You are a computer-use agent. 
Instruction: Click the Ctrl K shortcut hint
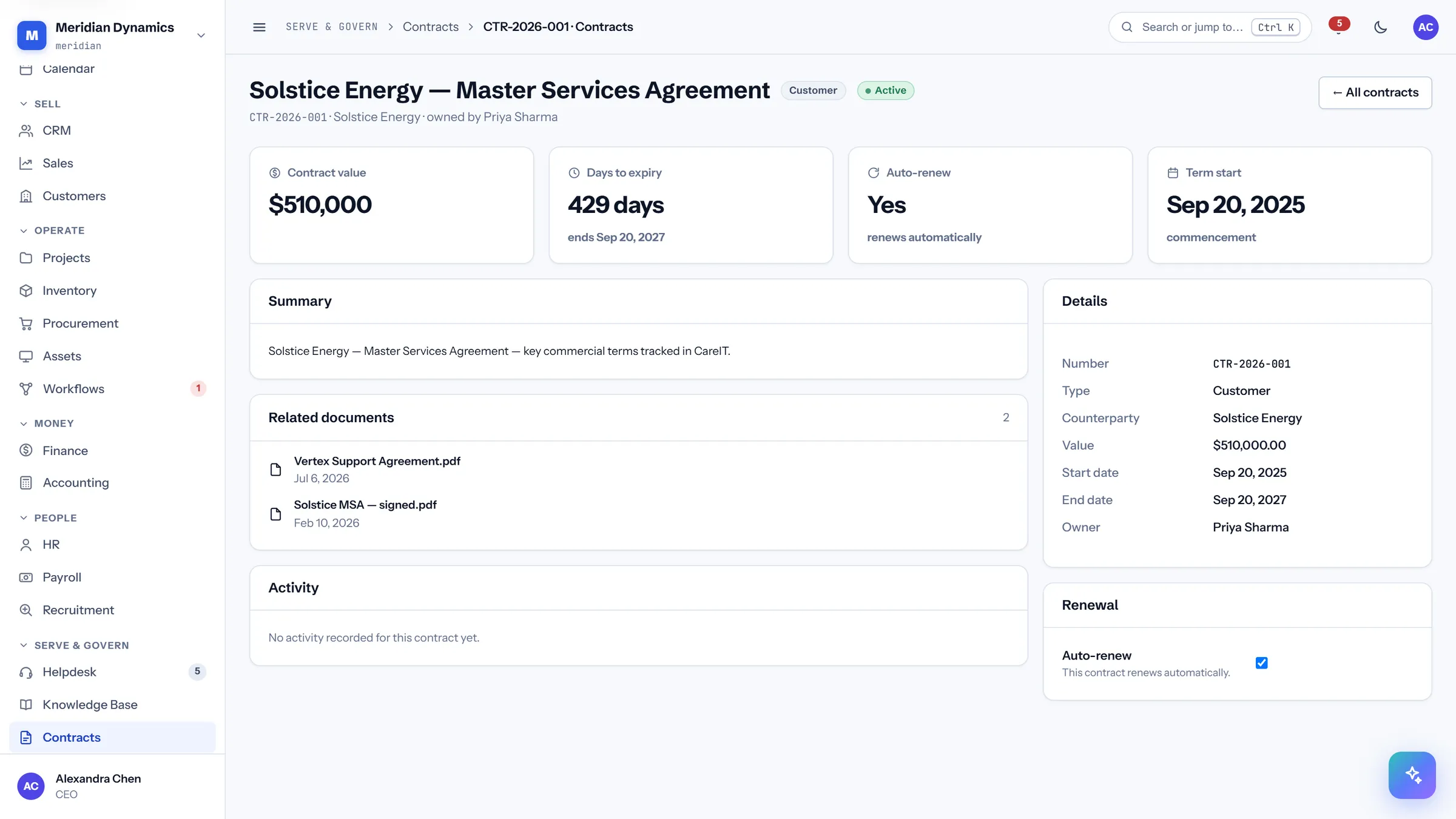point(1275,27)
